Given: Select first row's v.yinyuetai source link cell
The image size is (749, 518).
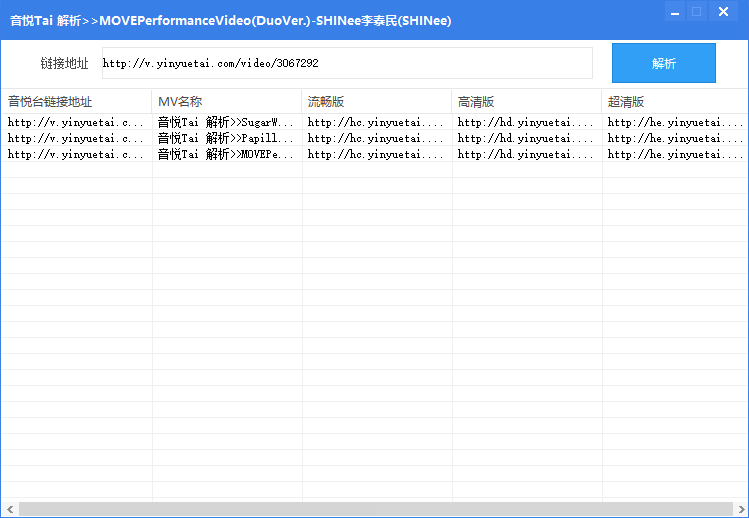Looking at the screenshot, I should (x=76, y=123).
